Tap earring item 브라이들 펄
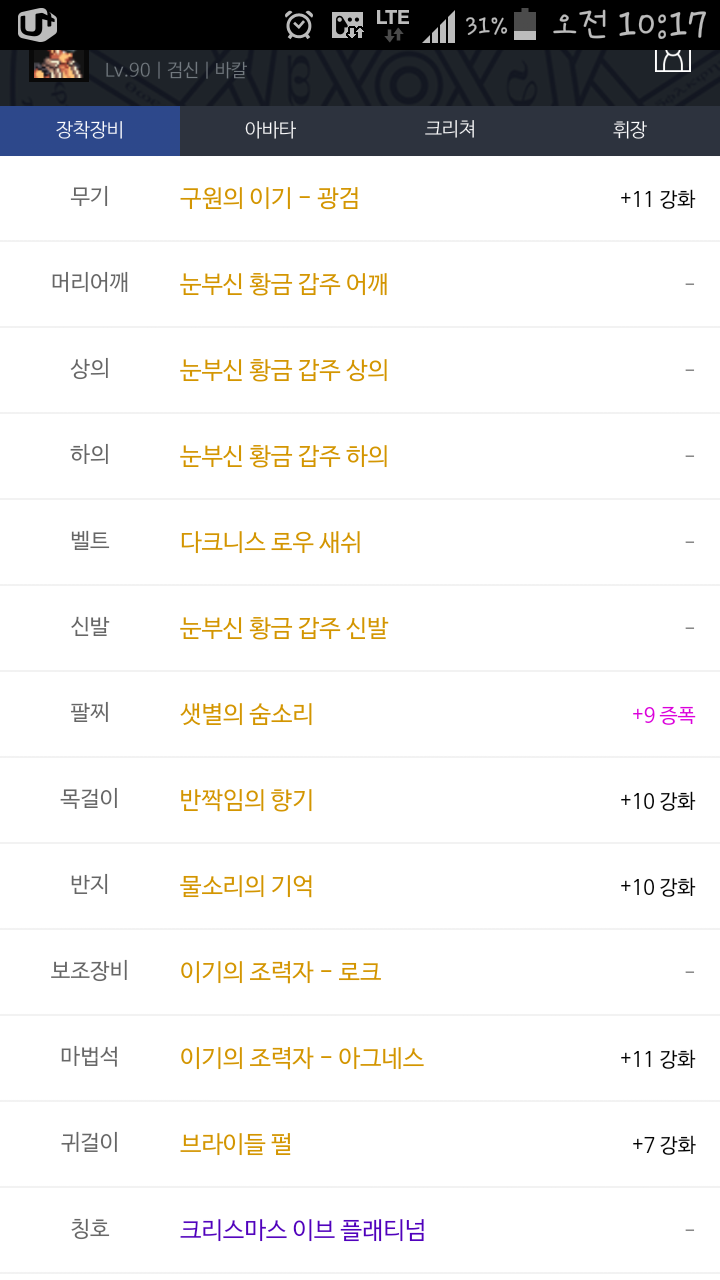This screenshot has width=720, height=1280. tap(236, 1144)
